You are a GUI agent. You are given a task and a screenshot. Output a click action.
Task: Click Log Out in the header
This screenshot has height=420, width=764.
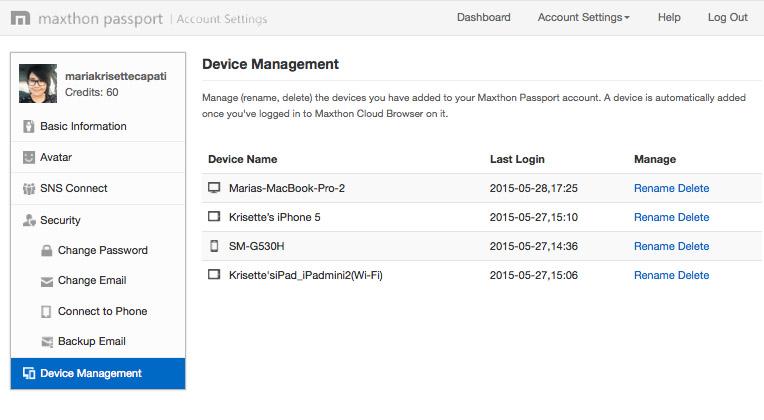[x=727, y=18]
